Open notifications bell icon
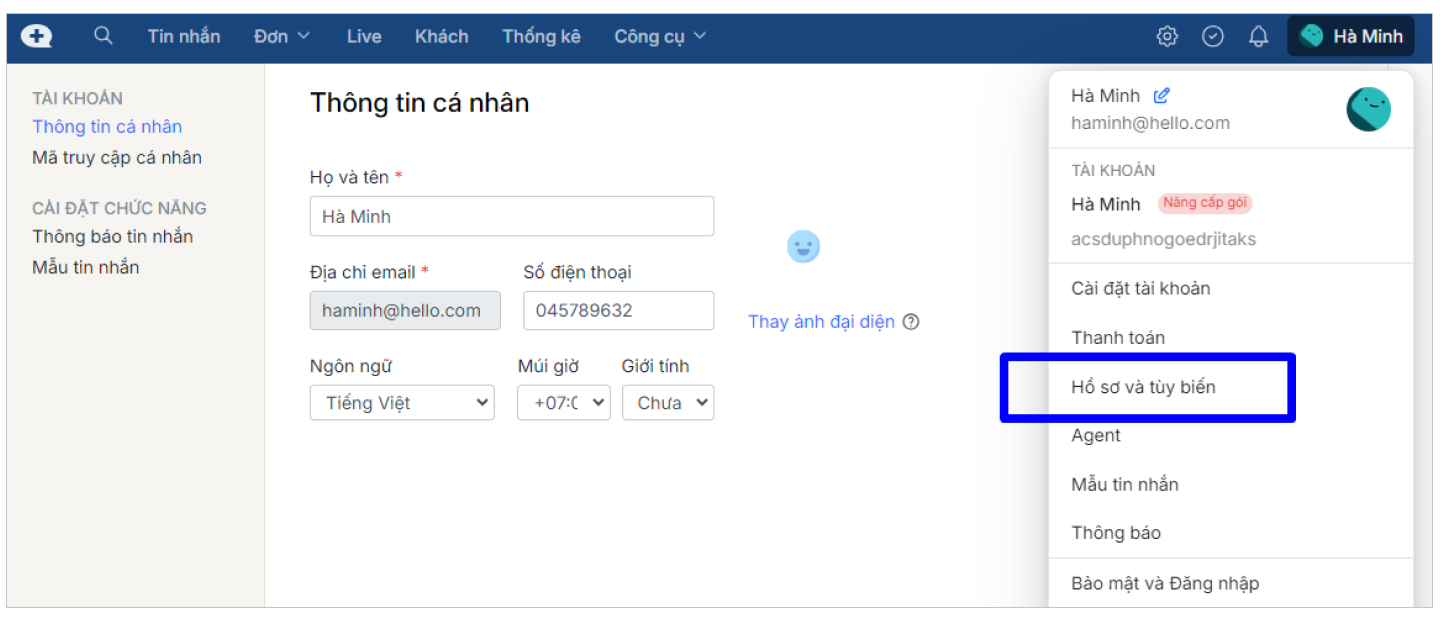 (1258, 37)
